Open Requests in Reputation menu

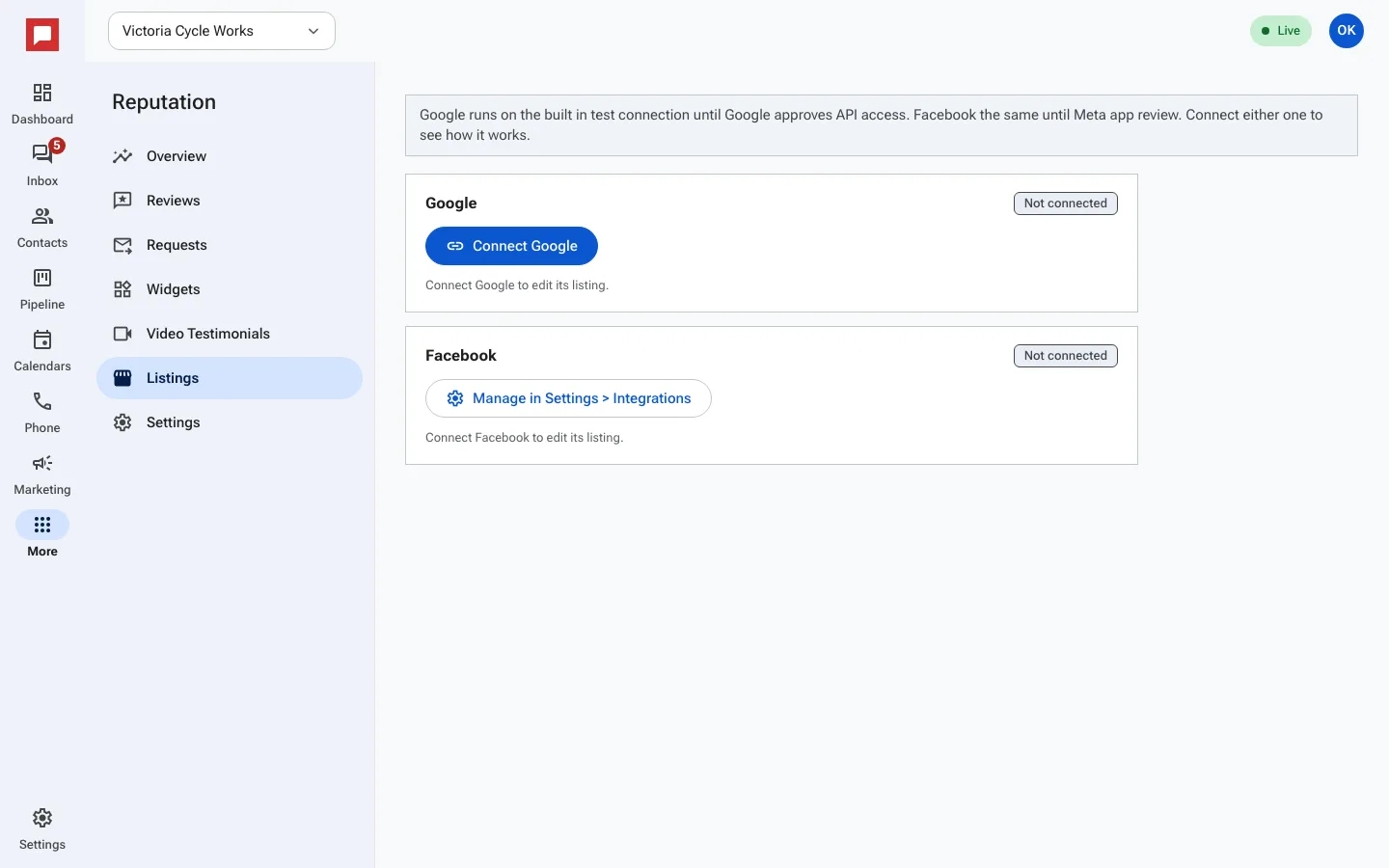tap(230, 245)
